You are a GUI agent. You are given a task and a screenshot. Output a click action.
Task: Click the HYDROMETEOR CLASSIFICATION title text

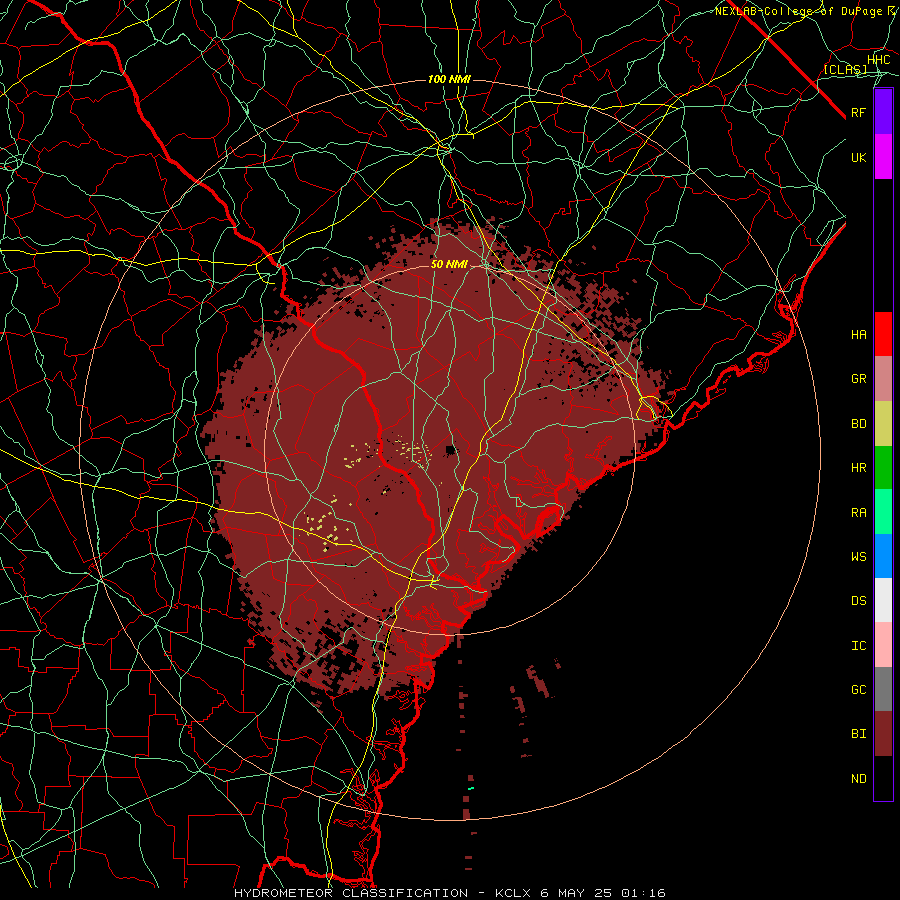(x=351, y=893)
